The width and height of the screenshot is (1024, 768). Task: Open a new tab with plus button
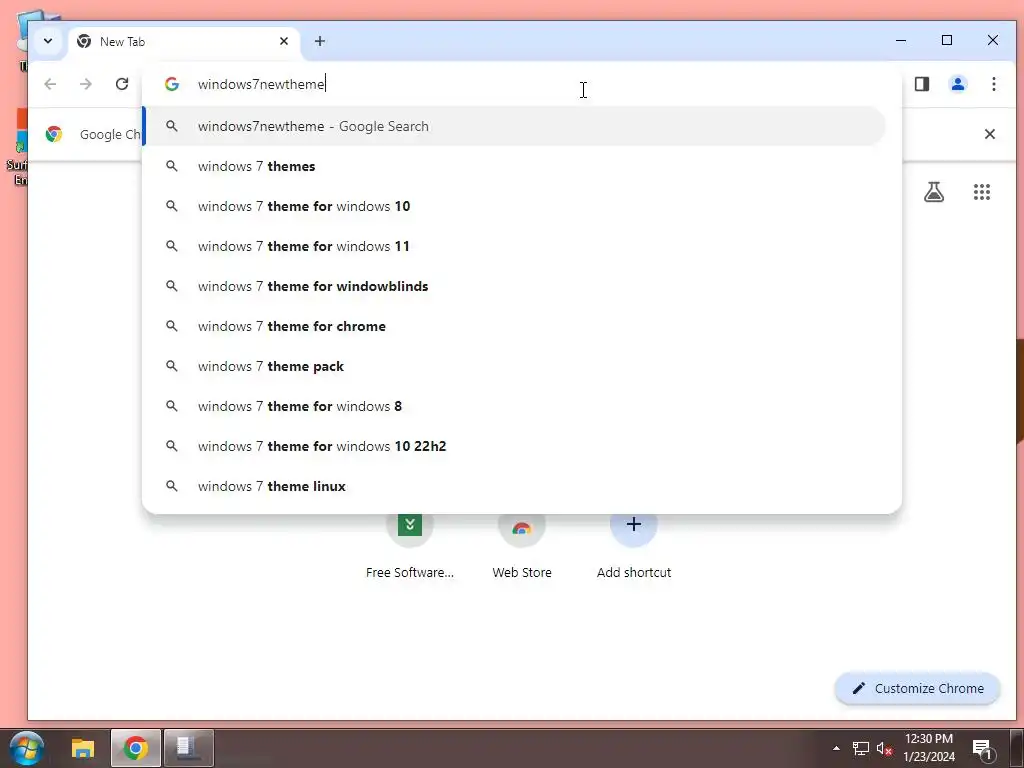click(319, 41)
